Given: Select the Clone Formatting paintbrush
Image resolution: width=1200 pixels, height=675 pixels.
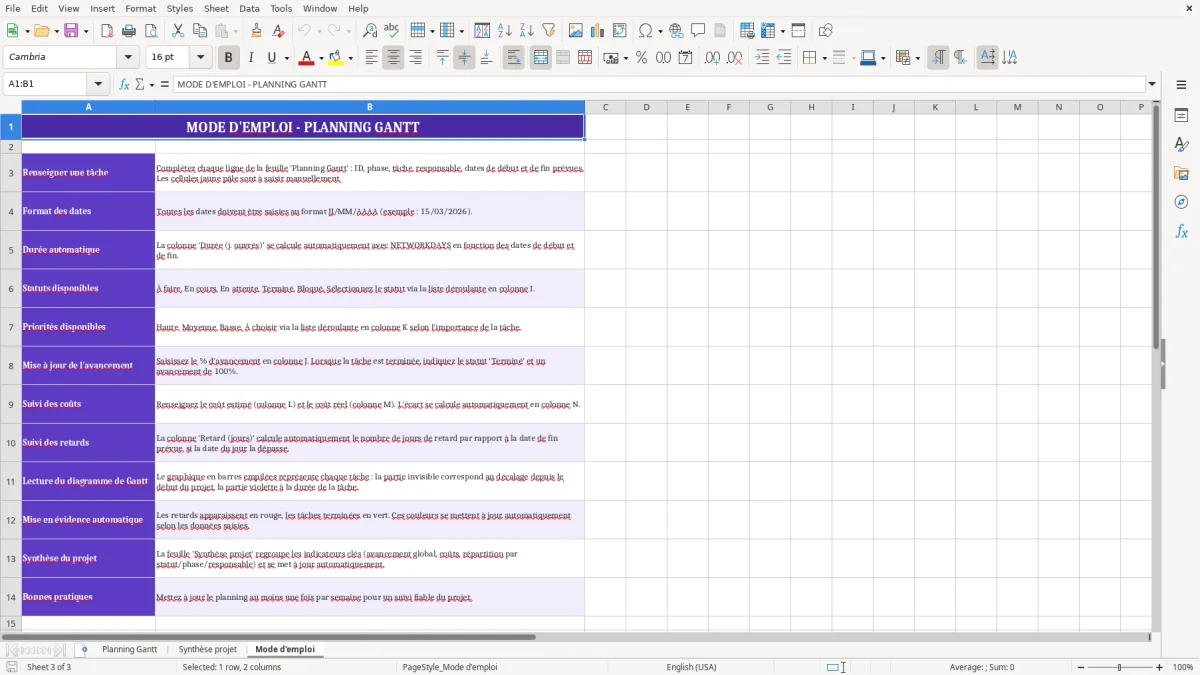Looking at the screenshot, I should click(257, 31).
